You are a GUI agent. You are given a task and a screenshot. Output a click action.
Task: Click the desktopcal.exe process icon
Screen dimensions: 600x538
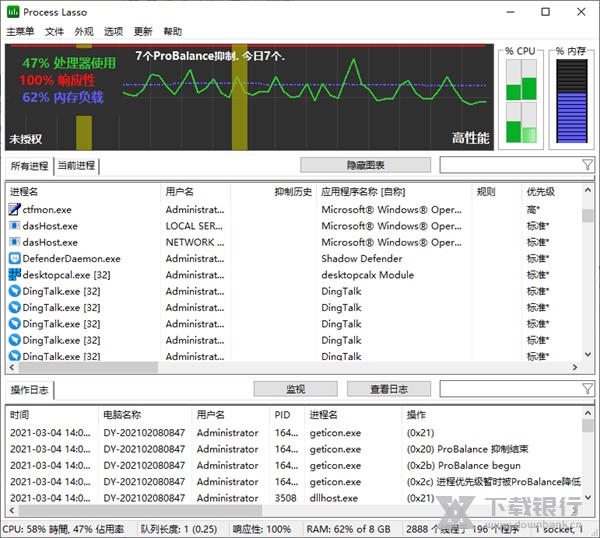click(x=14, y=275)
